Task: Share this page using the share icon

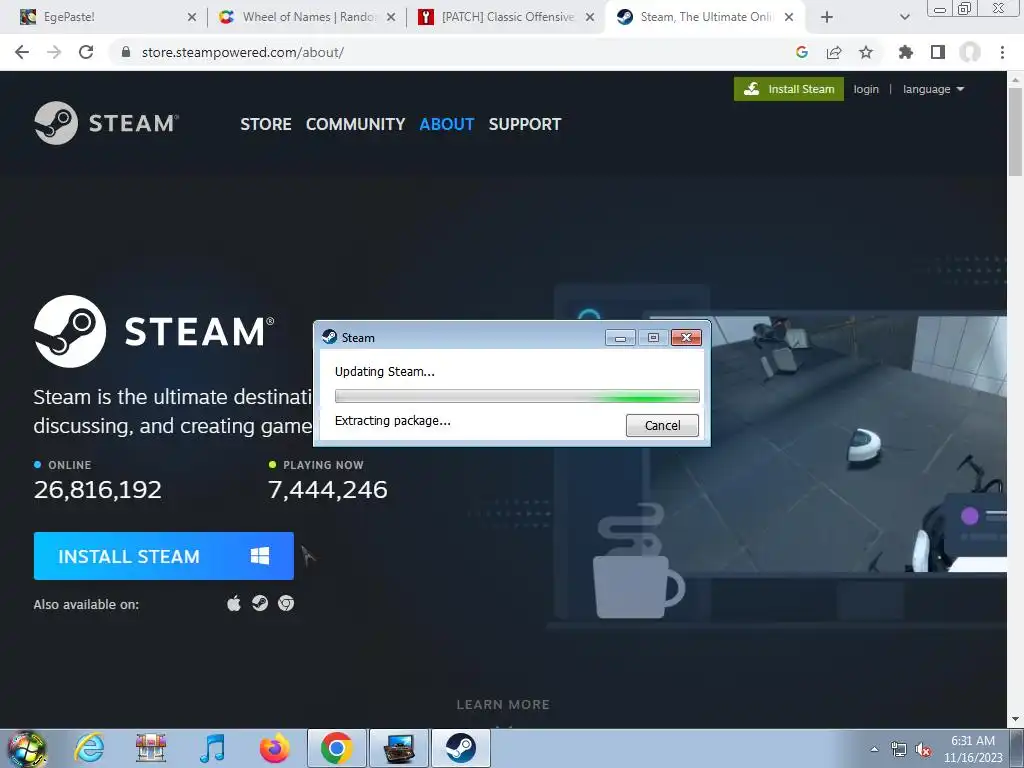Action: click(x=834, y=52)
